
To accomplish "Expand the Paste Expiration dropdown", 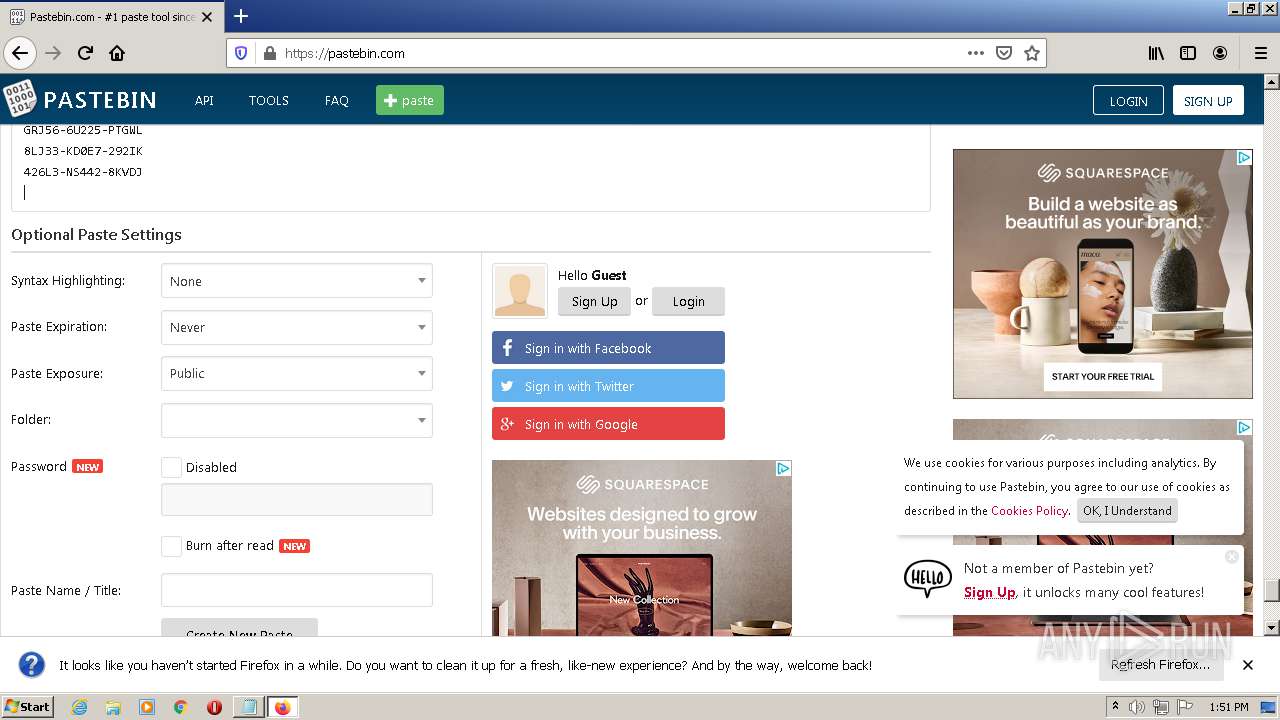I will pos(297,327).
